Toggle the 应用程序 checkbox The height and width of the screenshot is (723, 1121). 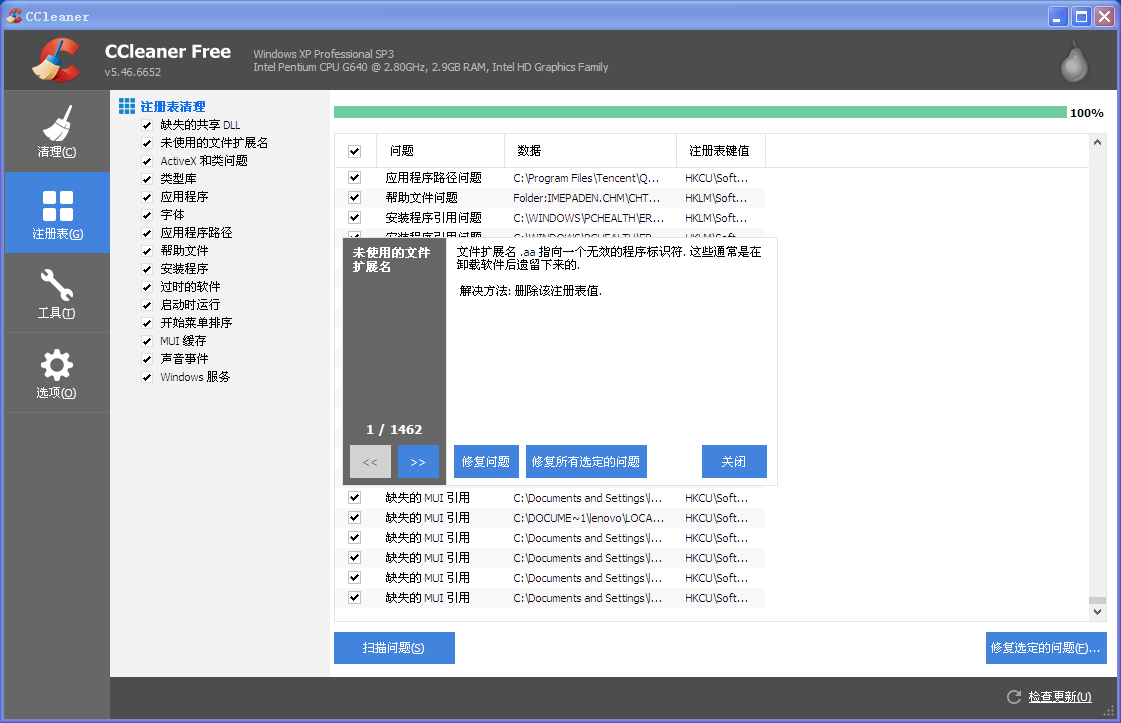pyautogui.click(x=147, y=197)
